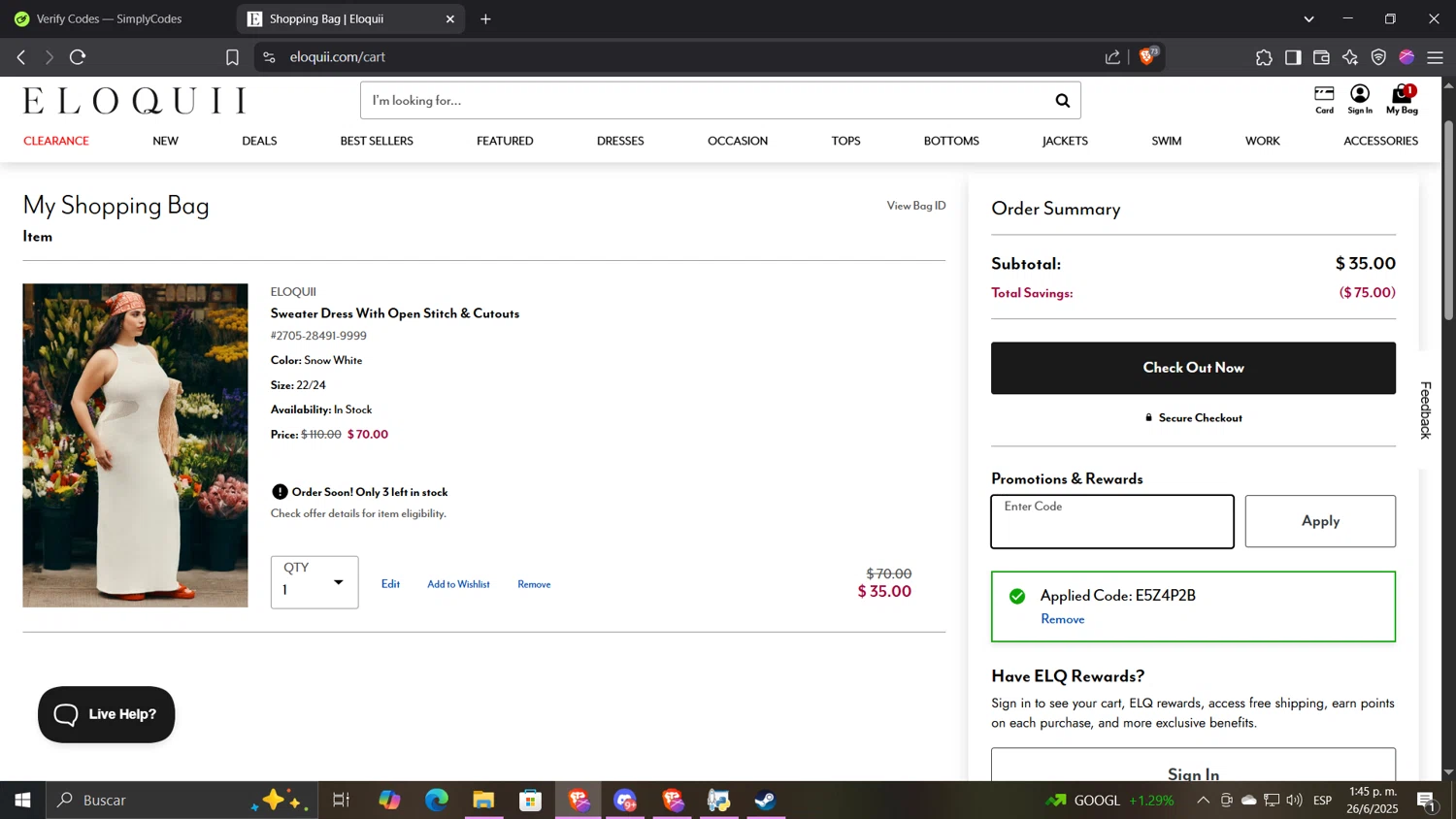Expand the QTY dropdown

[x=314, y=582]
